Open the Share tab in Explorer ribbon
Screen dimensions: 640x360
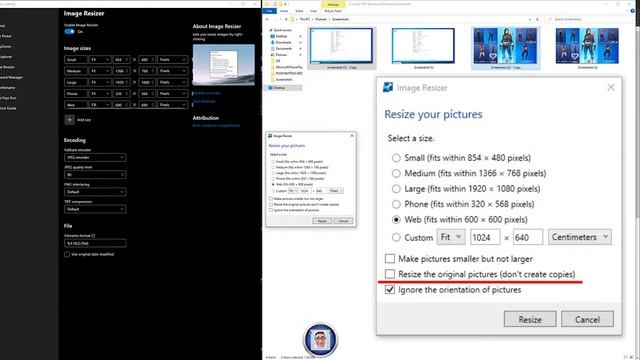[x=299, y=11]
